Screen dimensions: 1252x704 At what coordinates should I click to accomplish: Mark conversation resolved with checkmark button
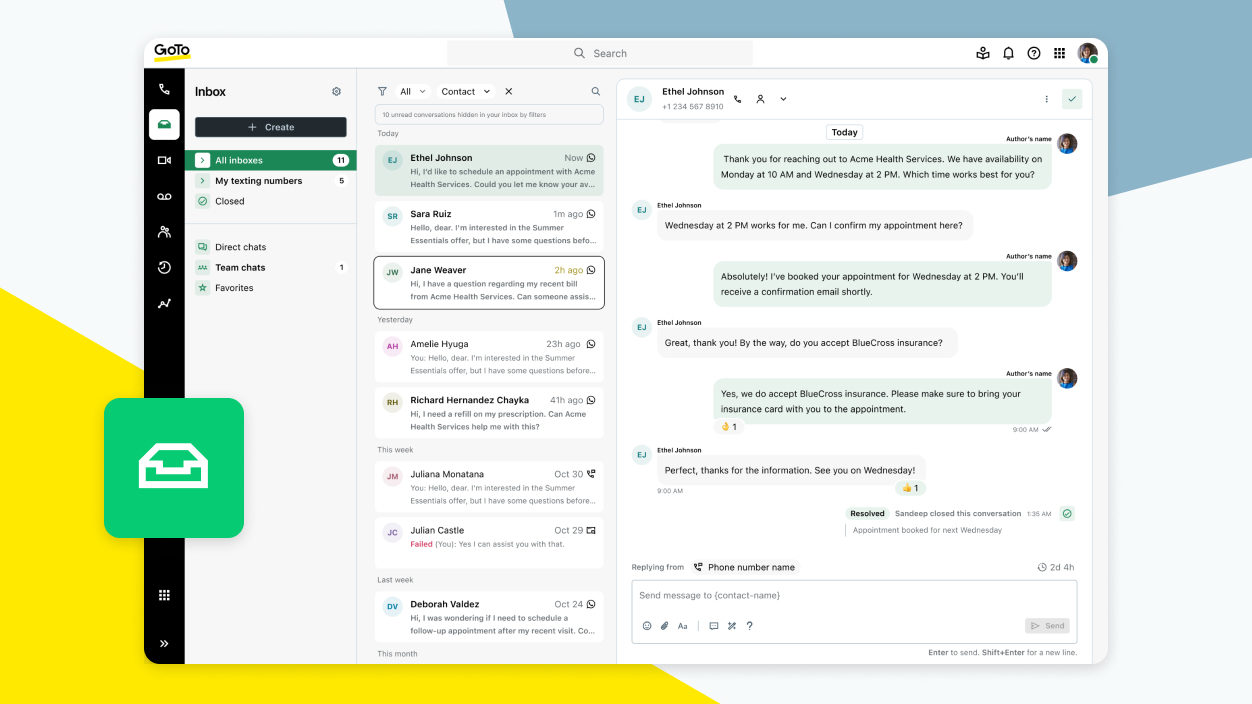[1072, 99]
